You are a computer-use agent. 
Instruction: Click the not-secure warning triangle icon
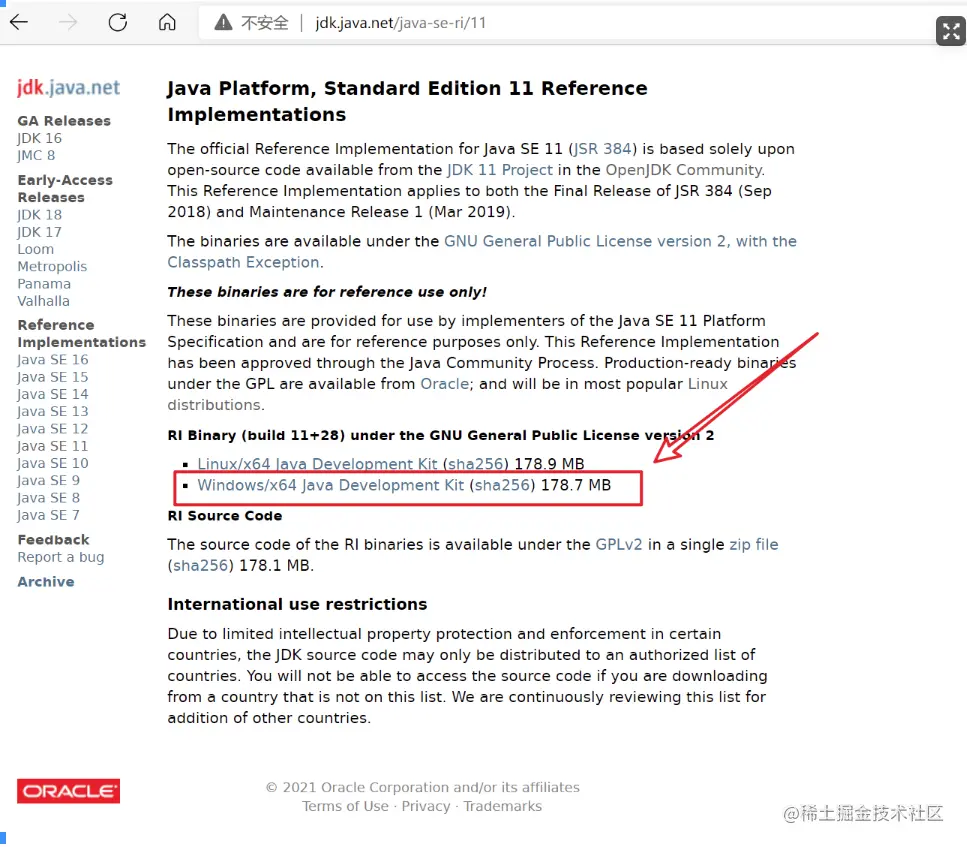[223, 23]
